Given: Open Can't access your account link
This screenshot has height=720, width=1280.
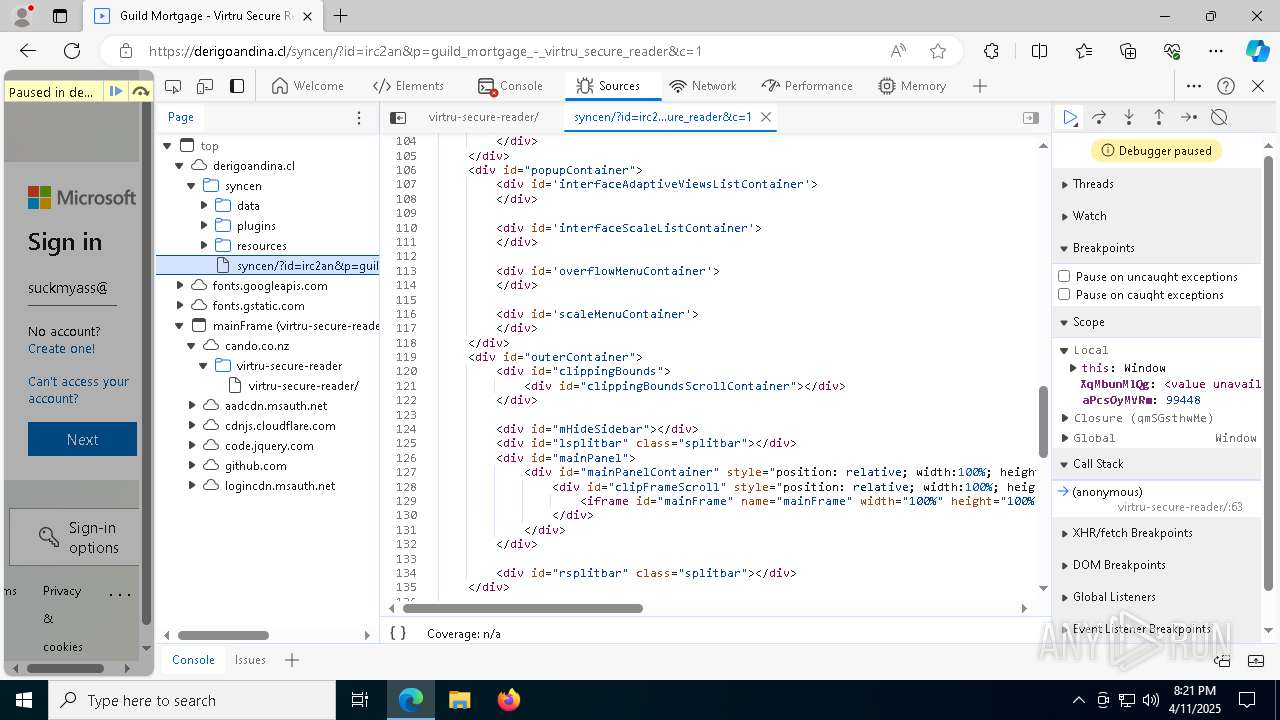Looking at the screenshot, I should coord(78,390).
